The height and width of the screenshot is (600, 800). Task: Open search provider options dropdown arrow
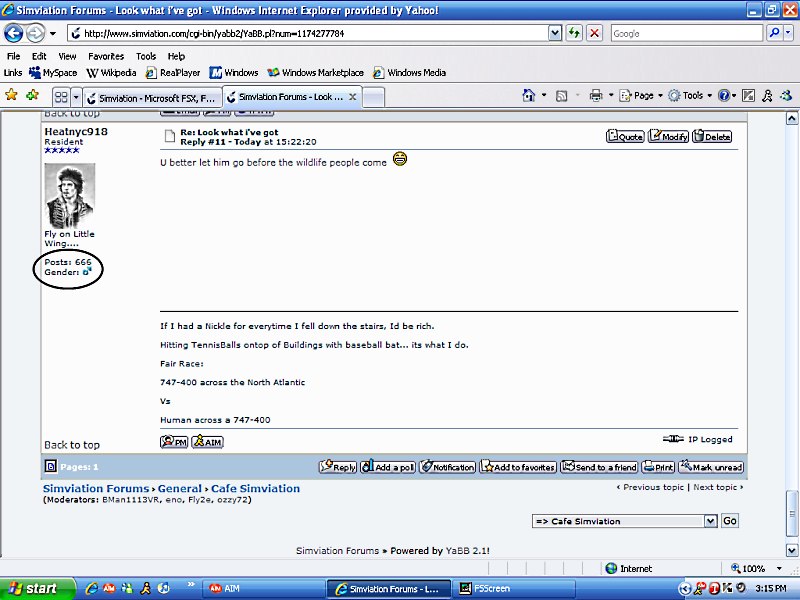[x=788, y=34]
